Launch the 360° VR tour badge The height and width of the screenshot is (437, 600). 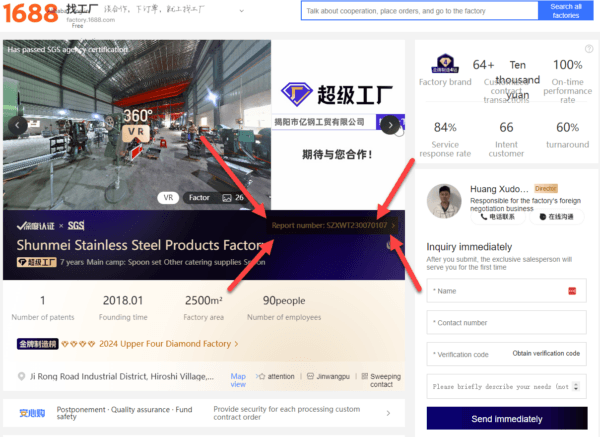pos(138,124)
